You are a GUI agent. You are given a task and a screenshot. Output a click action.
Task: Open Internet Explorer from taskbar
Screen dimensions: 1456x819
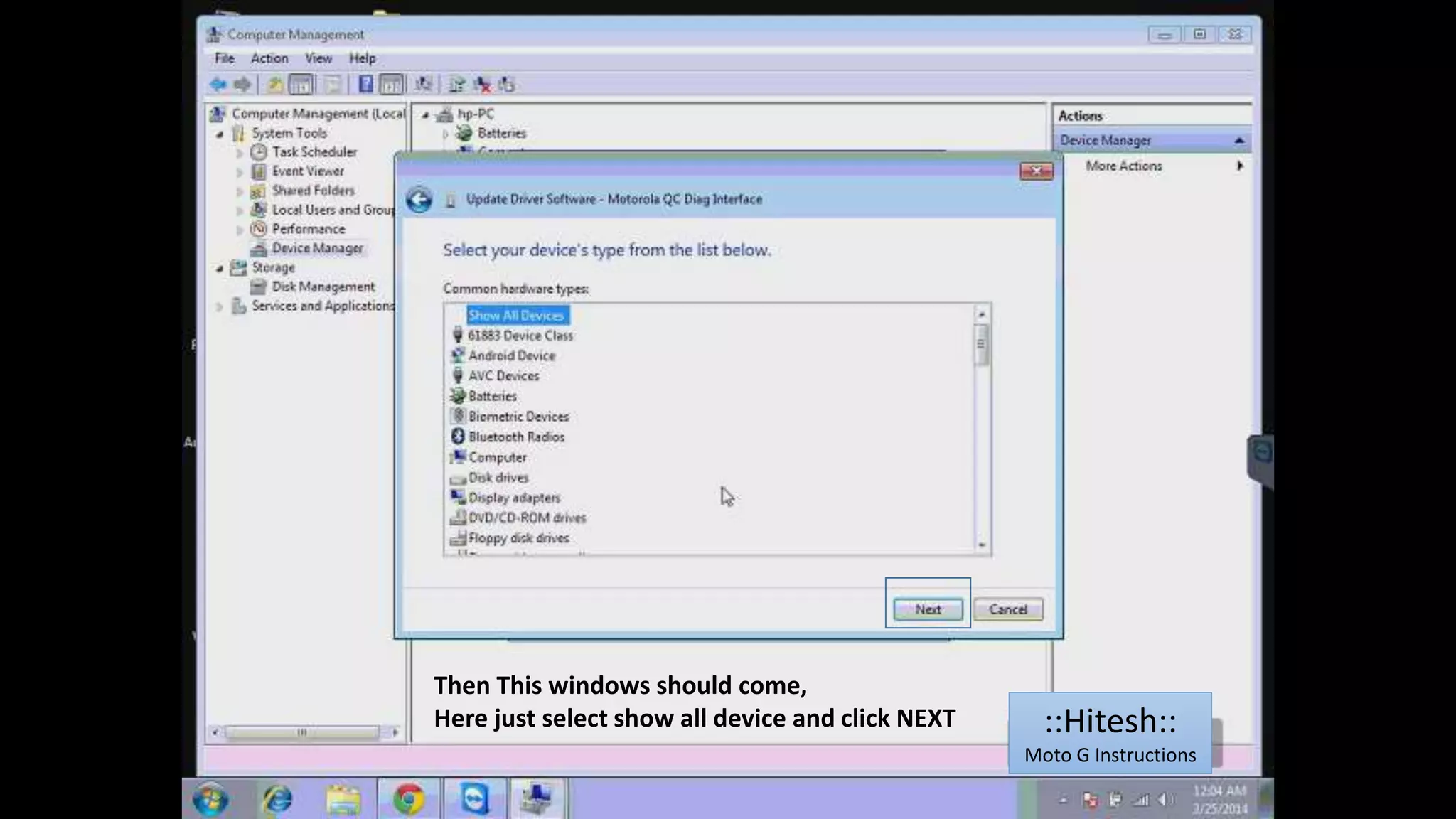pyautogui.click(x=277, y=799)
